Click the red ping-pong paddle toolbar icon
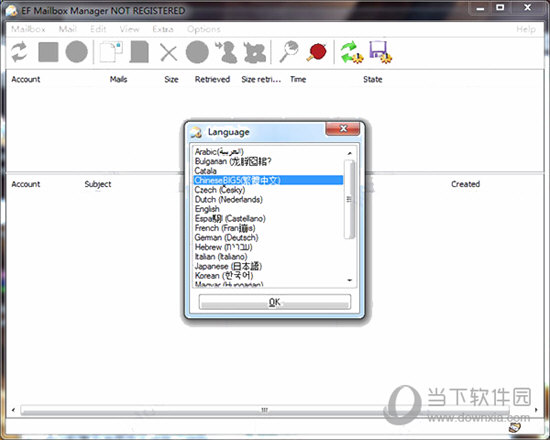The height and width of the screenshot is (440, 550). [317, 52]
